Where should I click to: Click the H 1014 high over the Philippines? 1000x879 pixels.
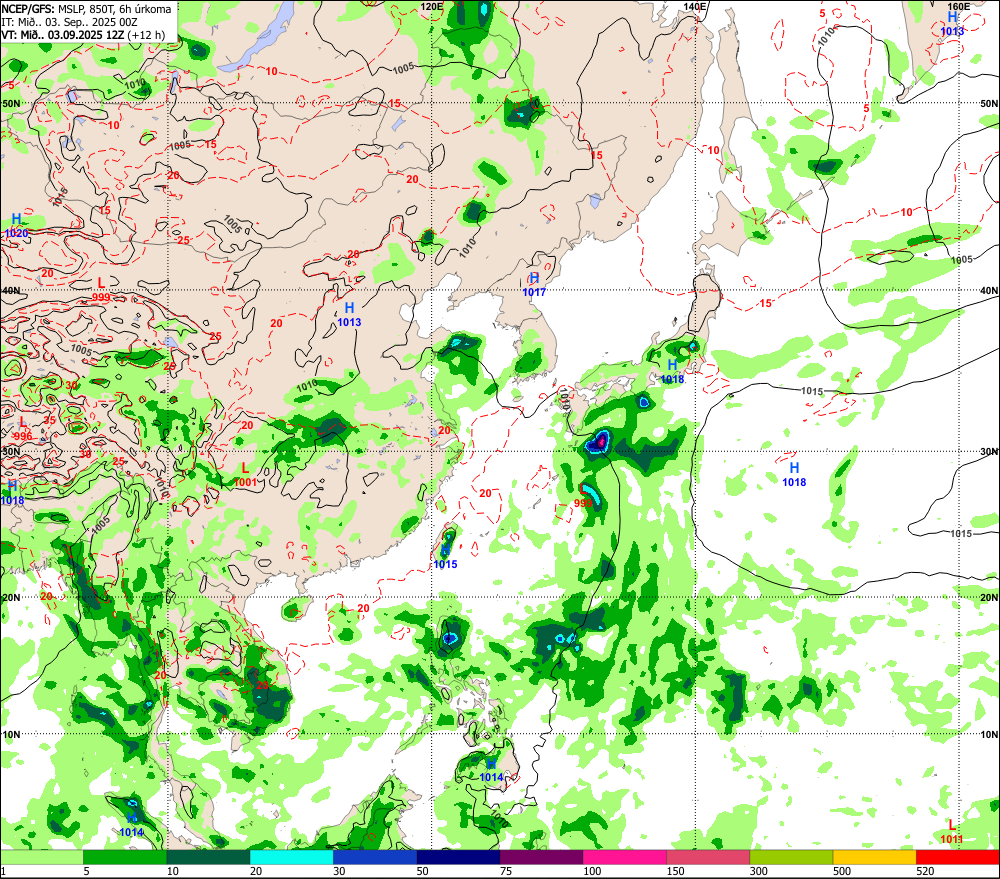tap(491, 770)
